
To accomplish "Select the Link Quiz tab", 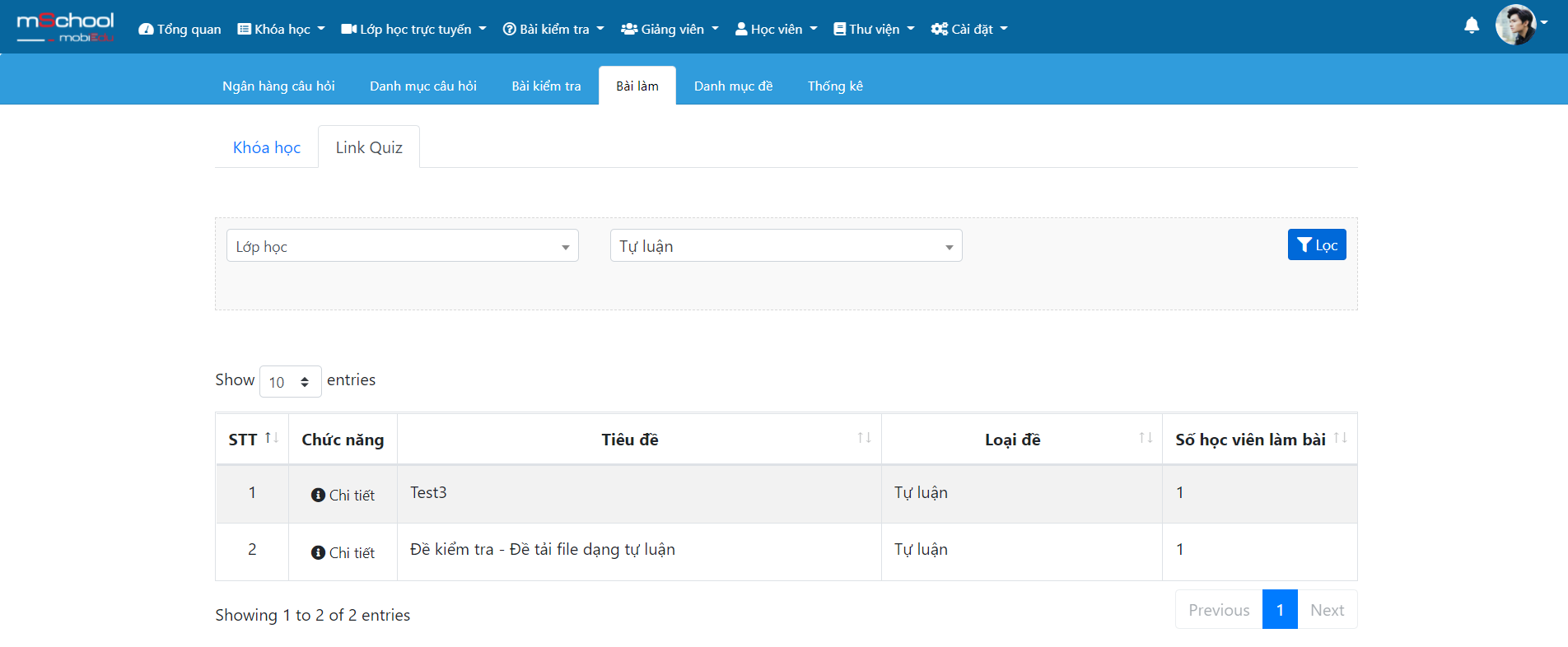I will click(369, 147).
